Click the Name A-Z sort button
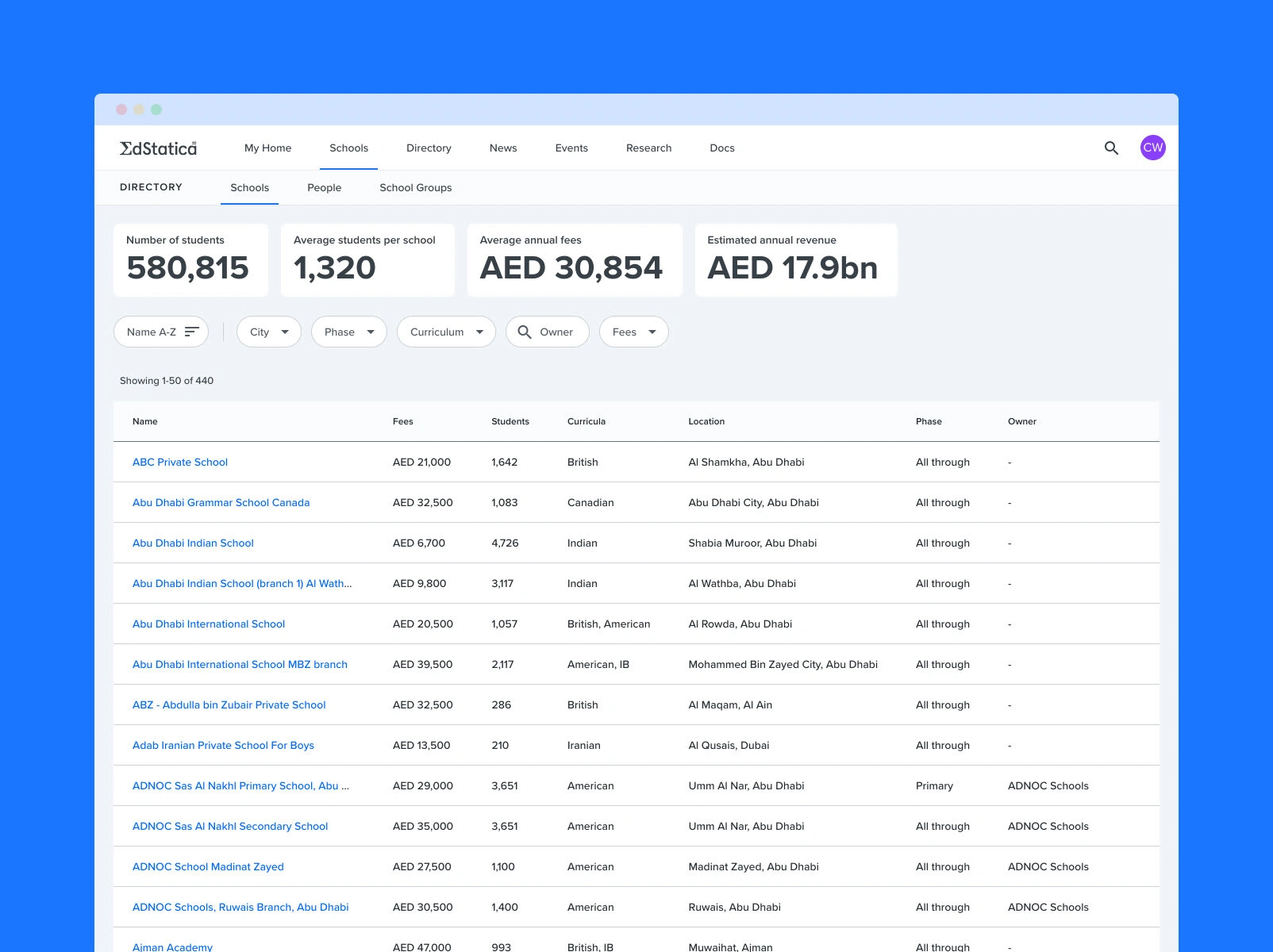Image resolution: width=1273 pixels, height=952 pixels. point(161,332)
